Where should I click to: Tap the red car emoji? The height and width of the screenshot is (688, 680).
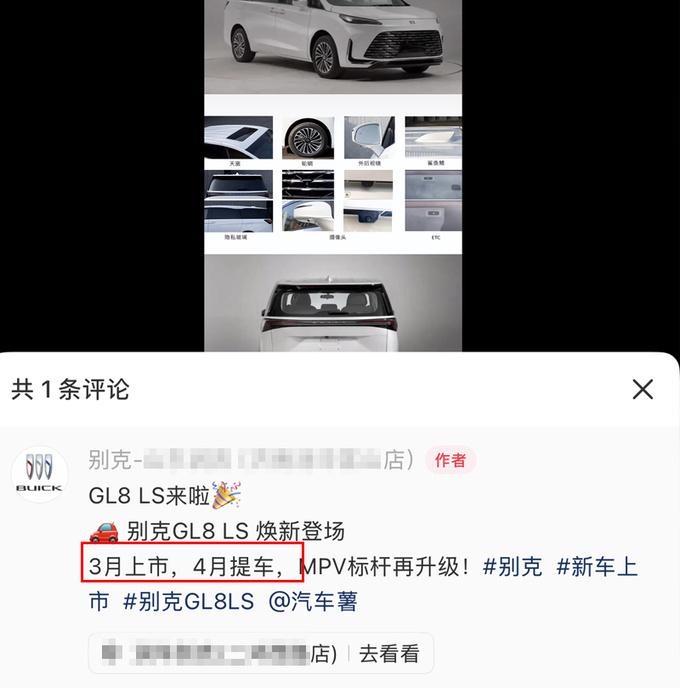click(104, 532)
